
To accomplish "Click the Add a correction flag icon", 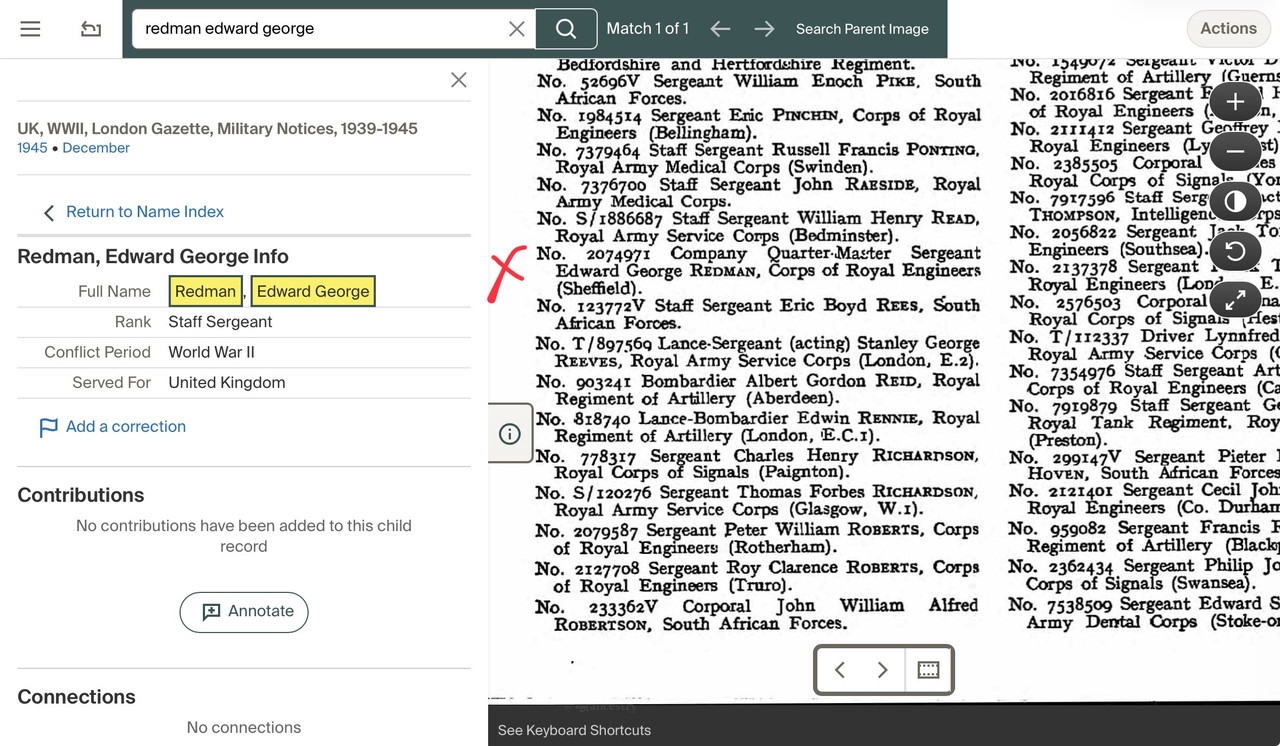I will pyautogui.click(x=48, y=427).
